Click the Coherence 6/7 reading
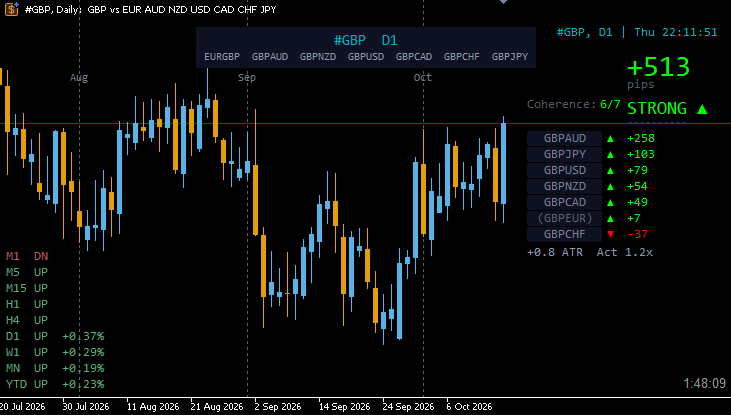Viewport: 731px width, 415px height. pos(574,104)
